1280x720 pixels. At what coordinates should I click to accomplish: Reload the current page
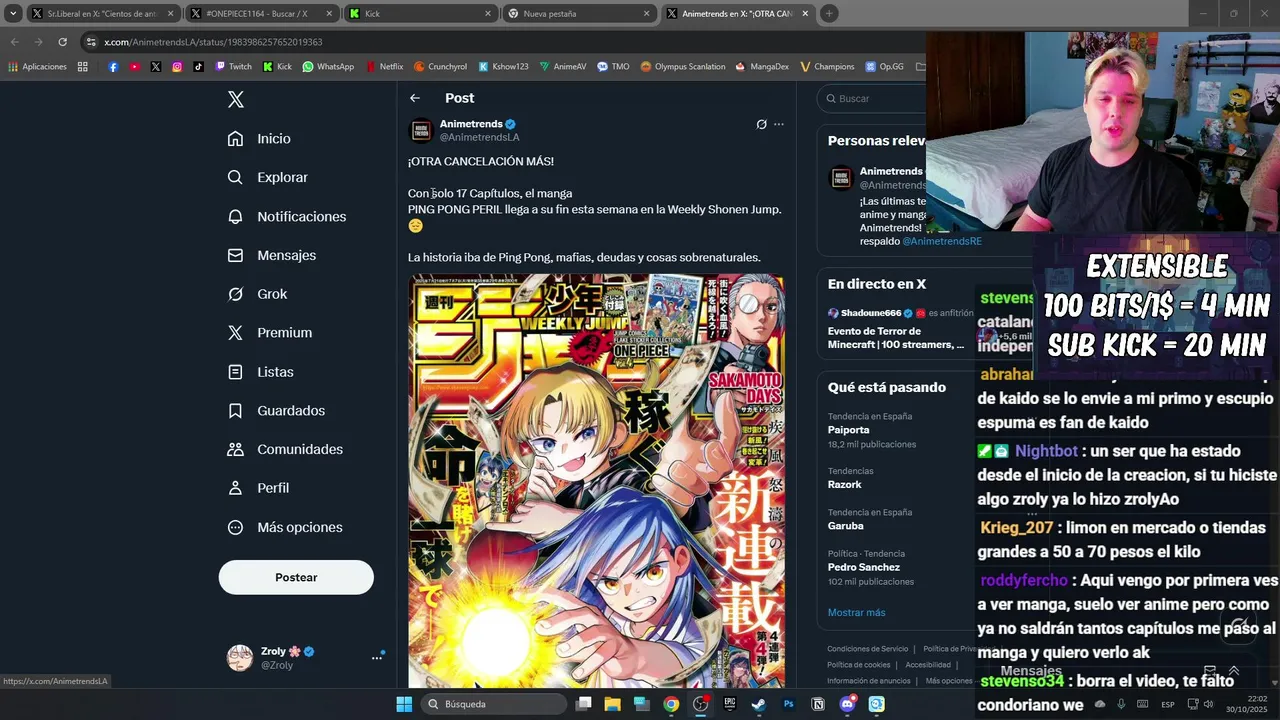tap(62, 42)
